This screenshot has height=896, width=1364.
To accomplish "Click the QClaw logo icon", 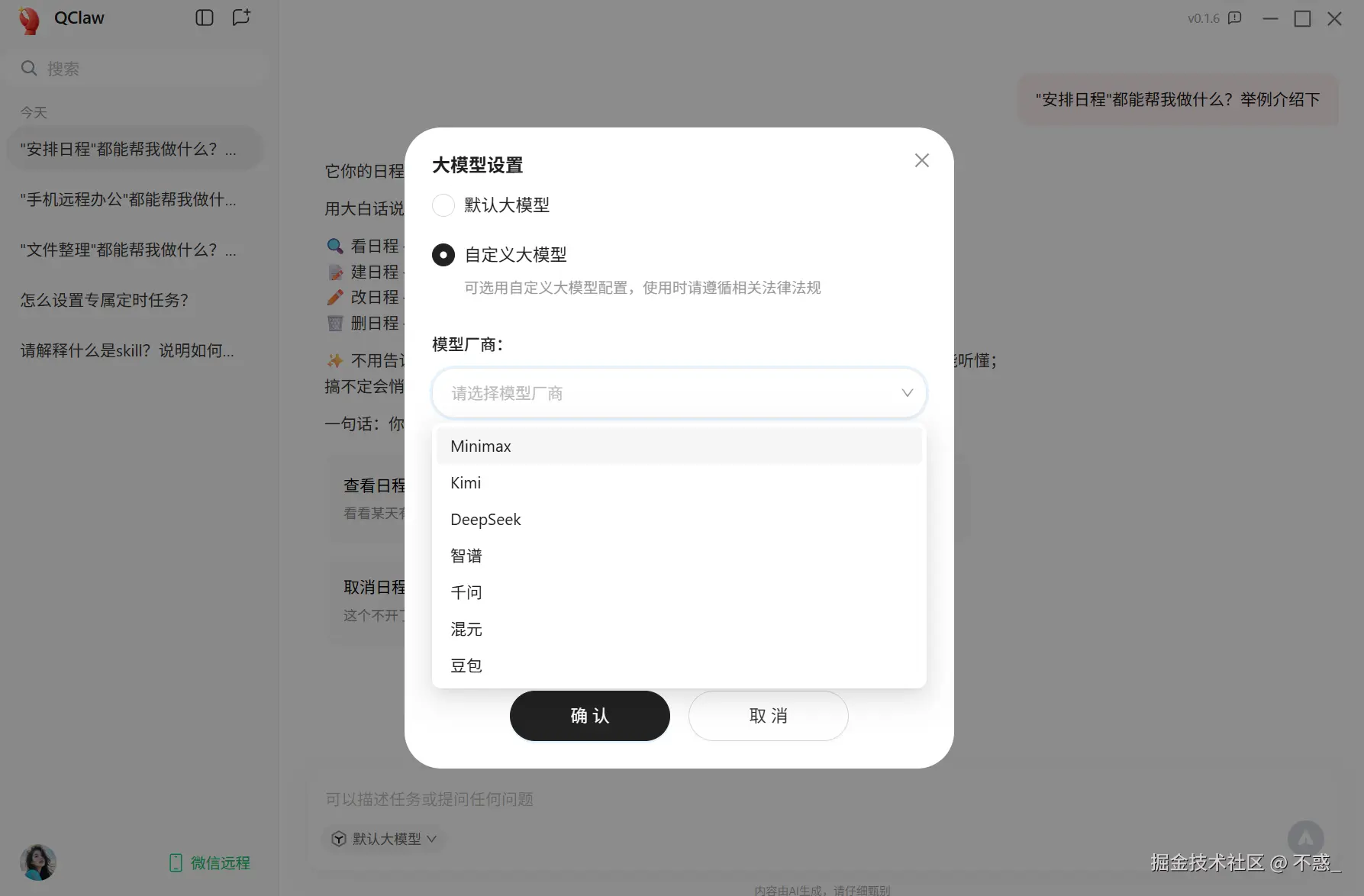I will click(30, 20).
